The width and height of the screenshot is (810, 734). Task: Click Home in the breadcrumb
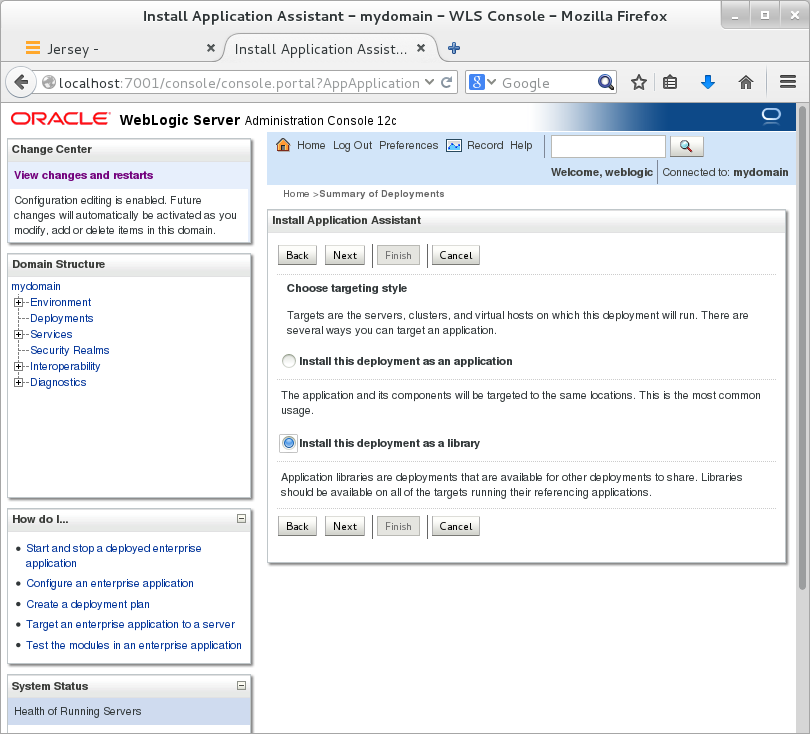coord(296,194)
